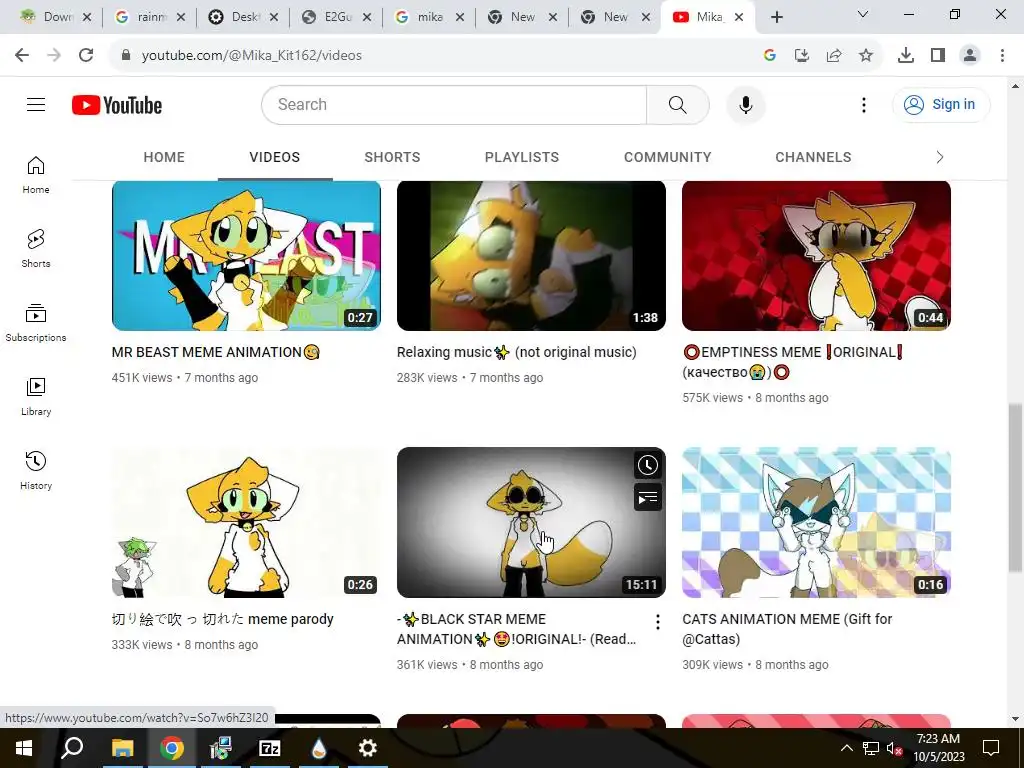Open MR BEAST MEME ANIMATION title

click(x=216, y=352)
